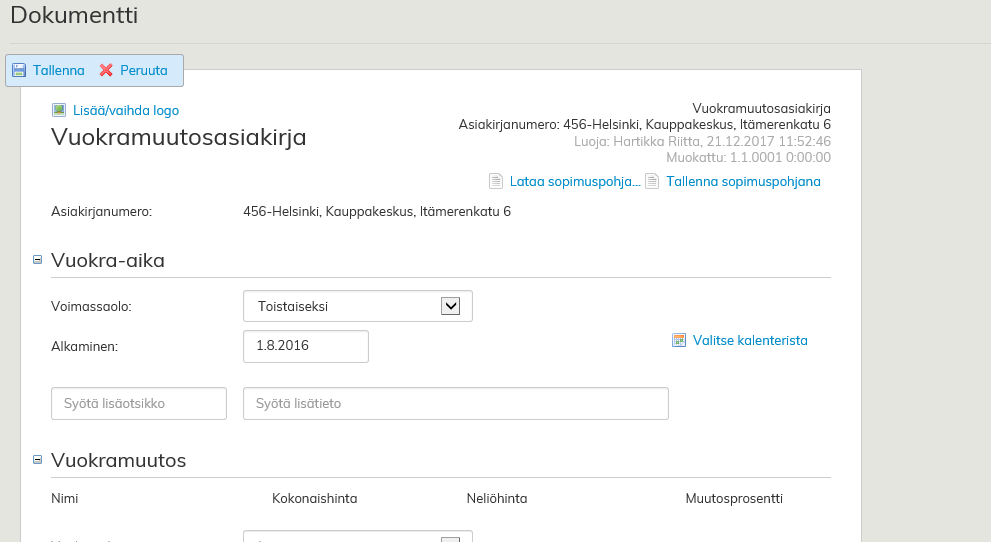This screenshot has height=542, width=991.
Task: Click the Tallenna sopimuspohjana link
Action: click(x=743, y=182)
